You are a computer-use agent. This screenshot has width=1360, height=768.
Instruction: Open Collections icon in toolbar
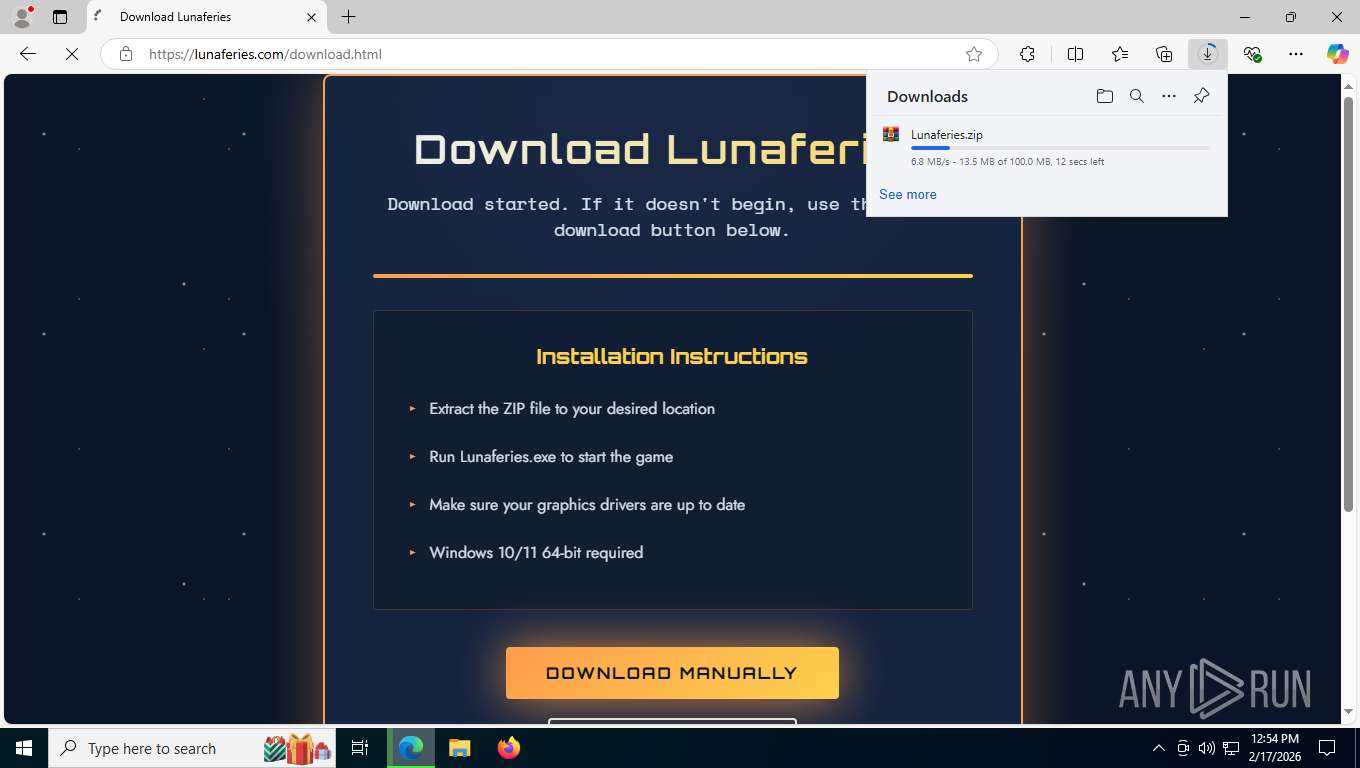(x=1164, y=54)
